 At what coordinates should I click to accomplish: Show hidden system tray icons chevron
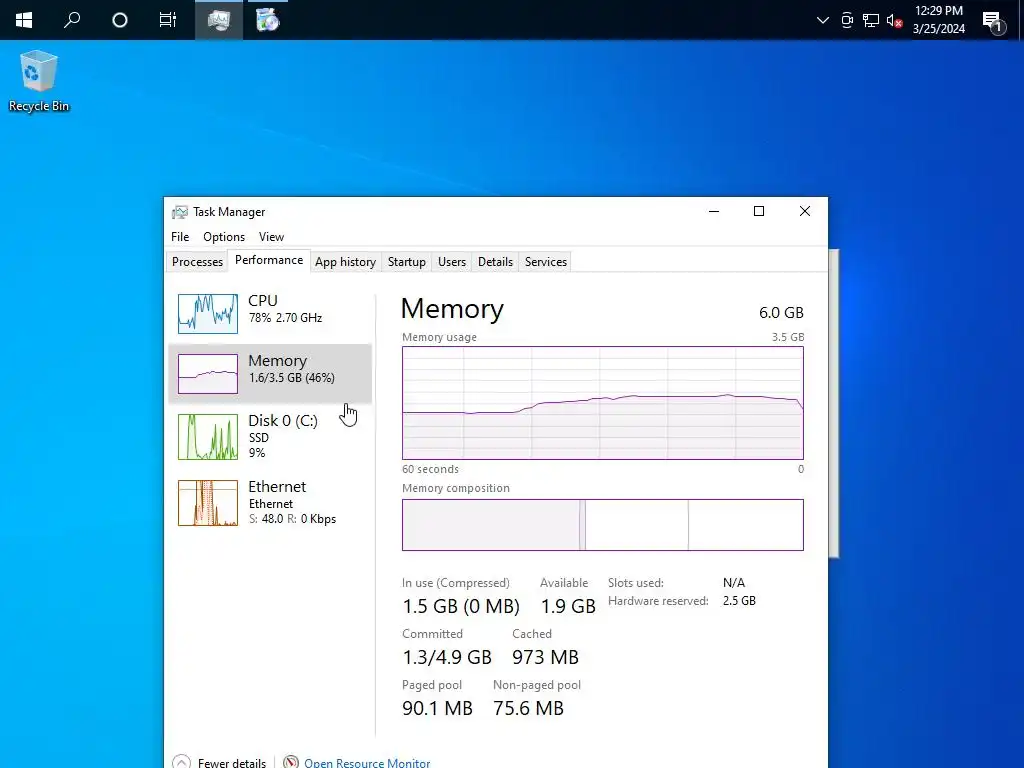[823, 20]
